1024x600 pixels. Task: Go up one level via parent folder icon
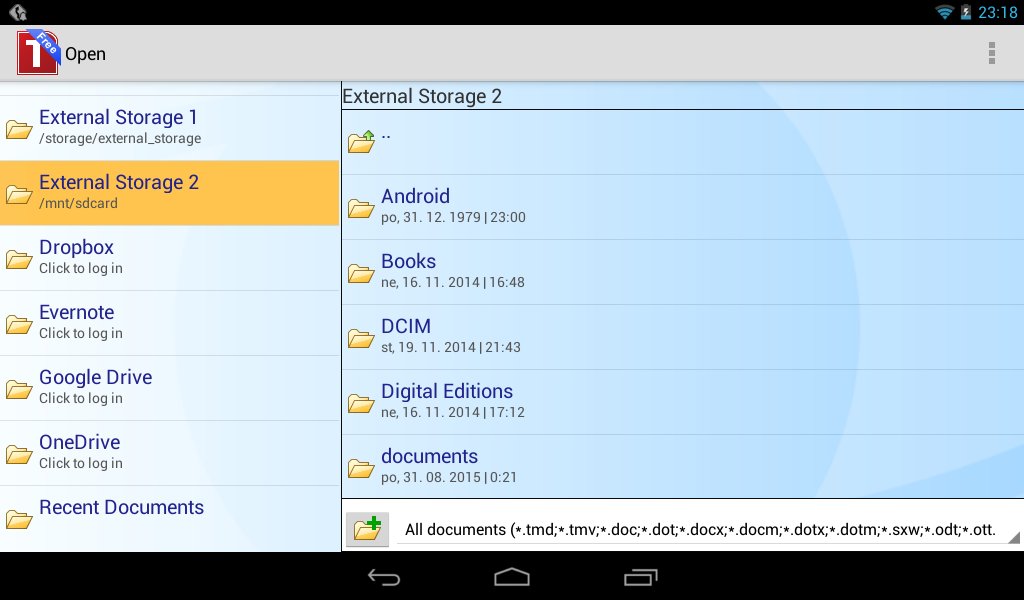(361, 141)
